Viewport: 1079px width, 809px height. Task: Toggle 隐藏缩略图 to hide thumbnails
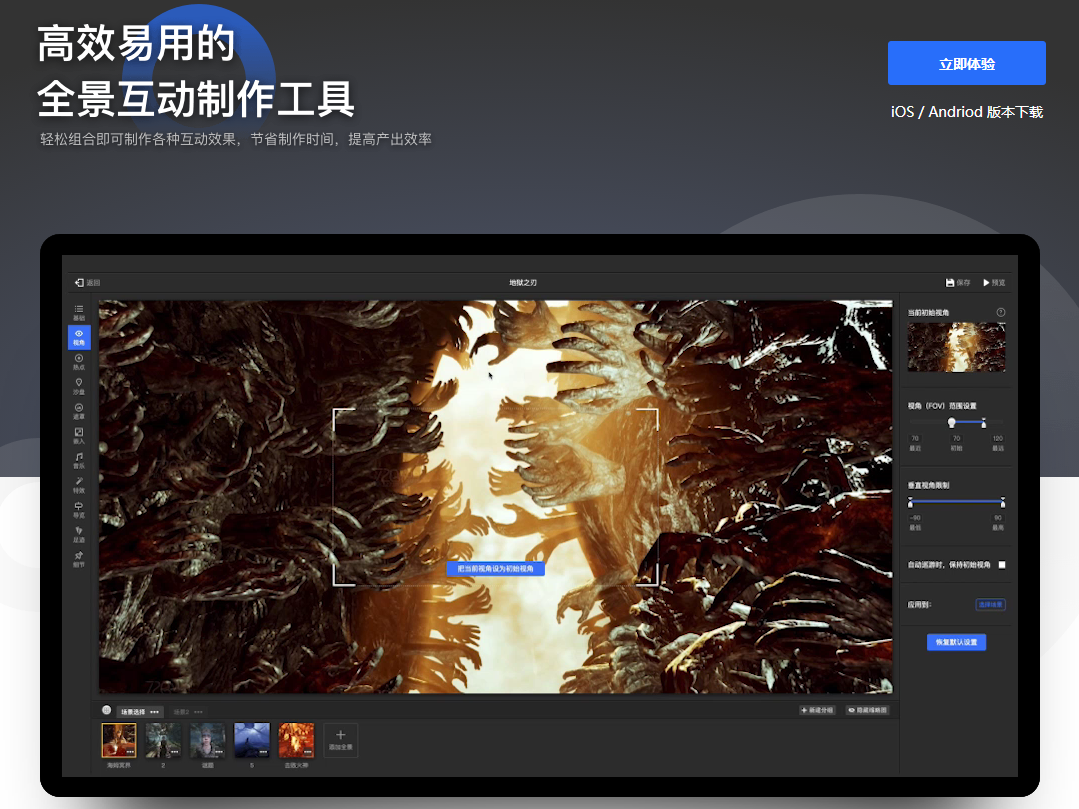click(x=867, y=710)
